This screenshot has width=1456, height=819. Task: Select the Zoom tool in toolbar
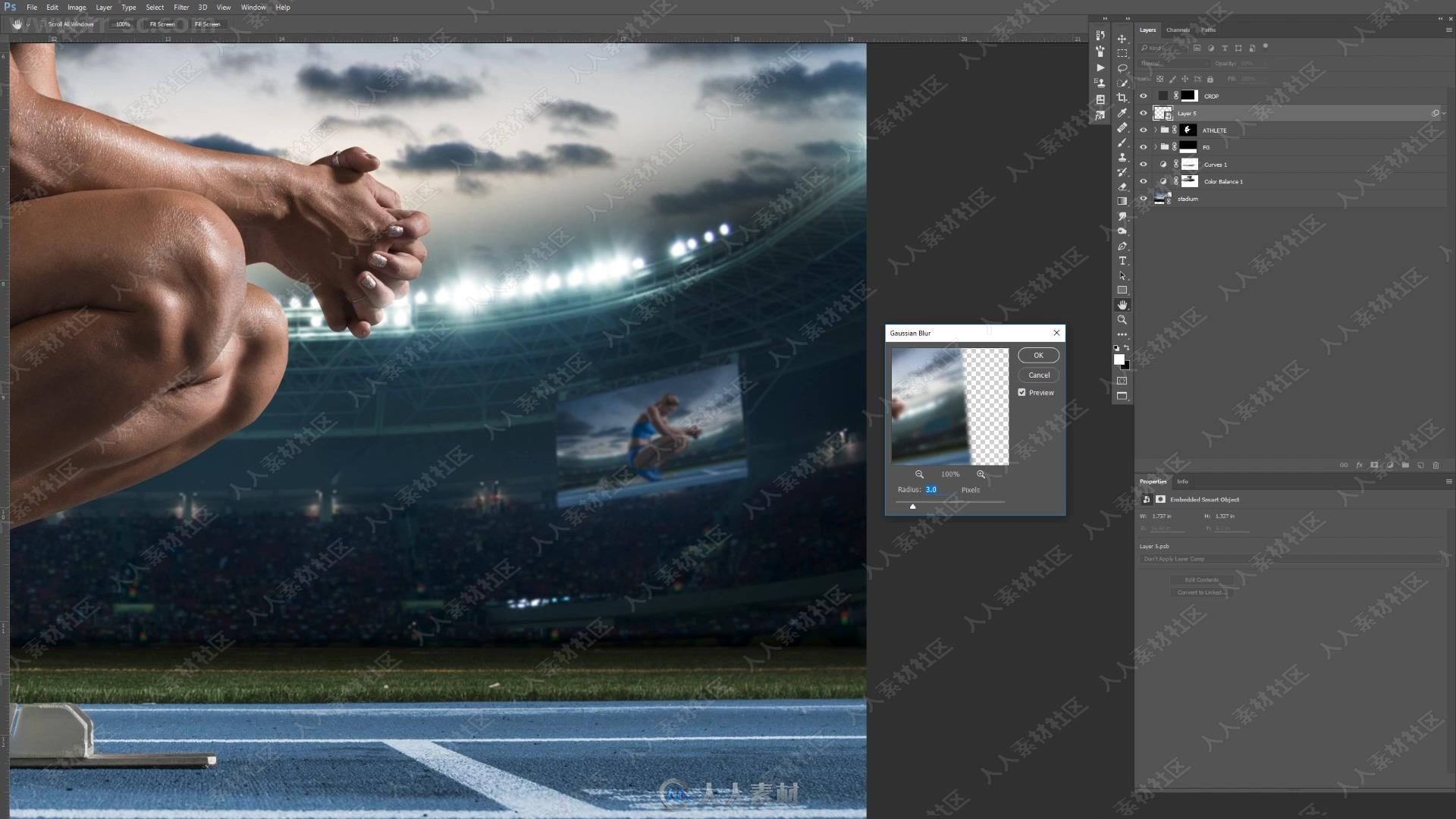point(1122,319)
